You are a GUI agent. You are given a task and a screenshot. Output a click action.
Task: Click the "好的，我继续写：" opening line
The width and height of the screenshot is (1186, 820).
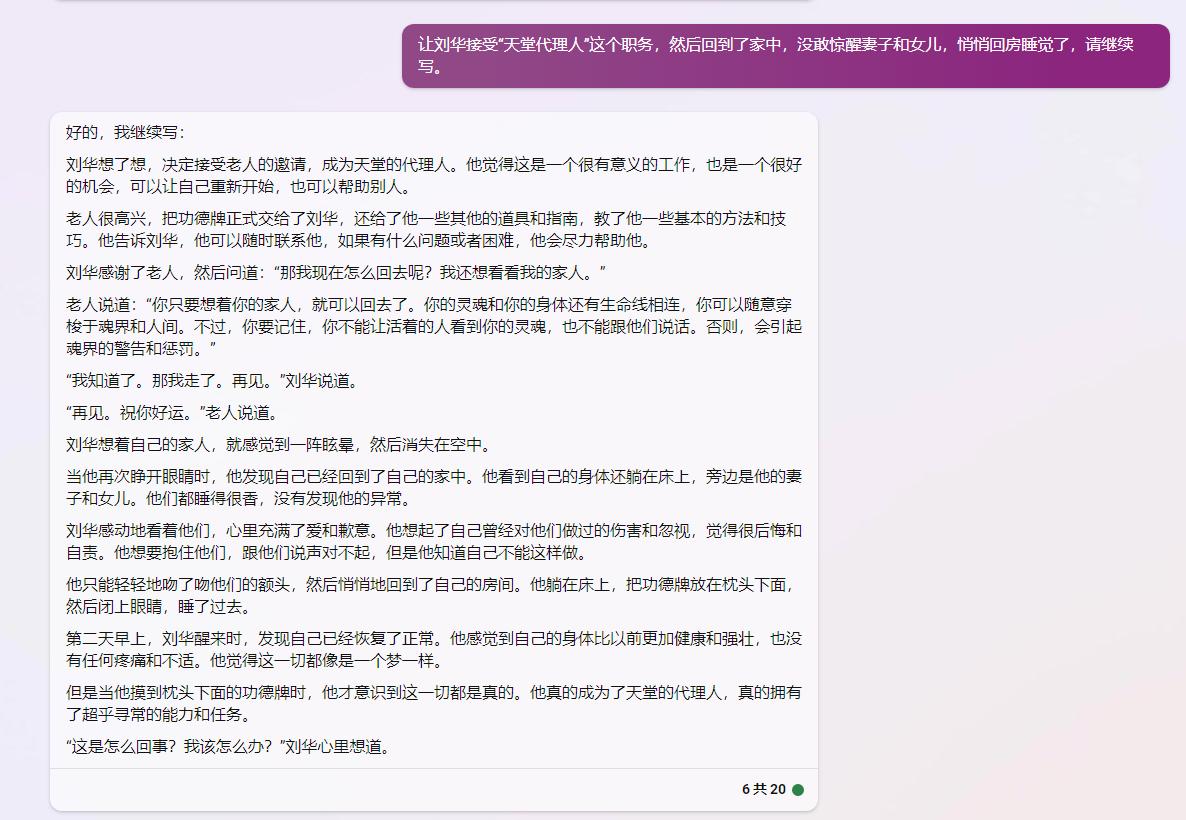tap(126, 132)
